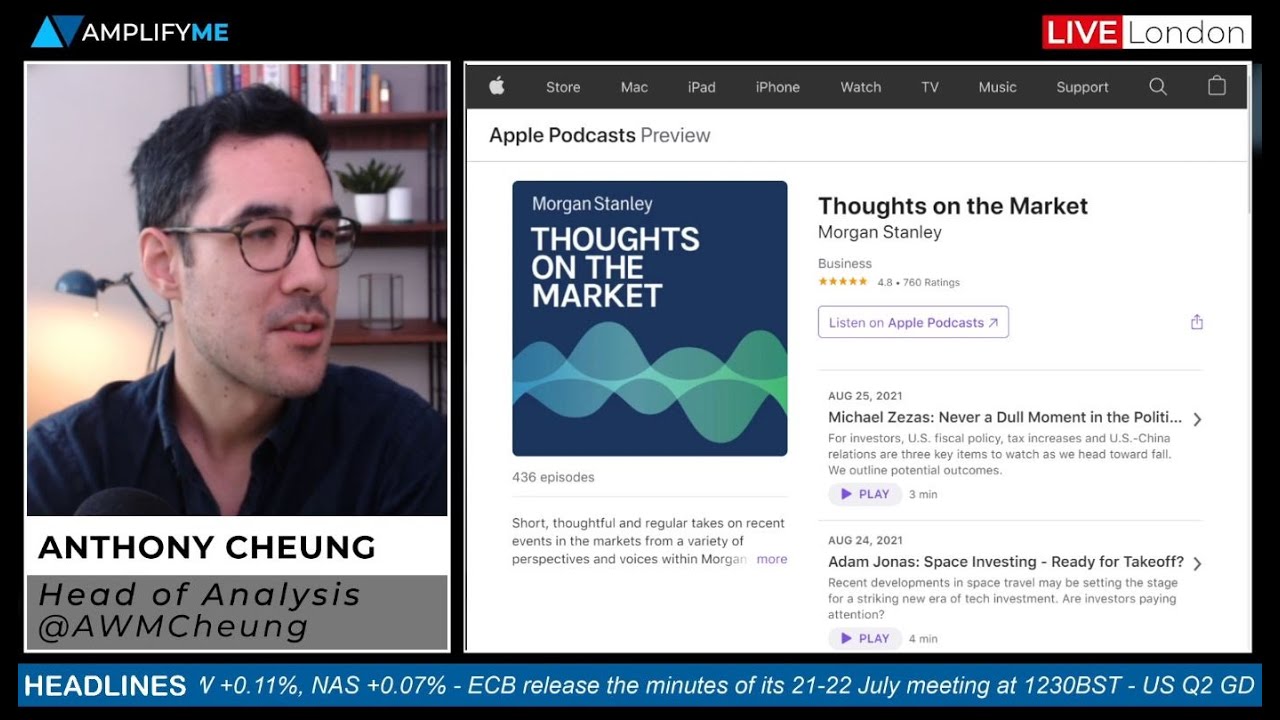Click the Apple logo icon

(497, 86)
